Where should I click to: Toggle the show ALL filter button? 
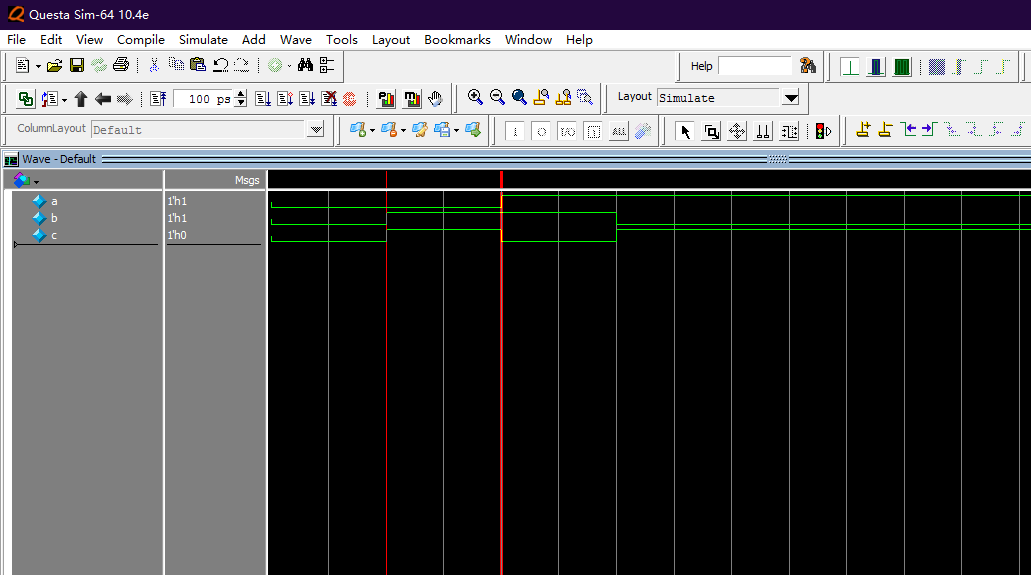pos(619,132)
